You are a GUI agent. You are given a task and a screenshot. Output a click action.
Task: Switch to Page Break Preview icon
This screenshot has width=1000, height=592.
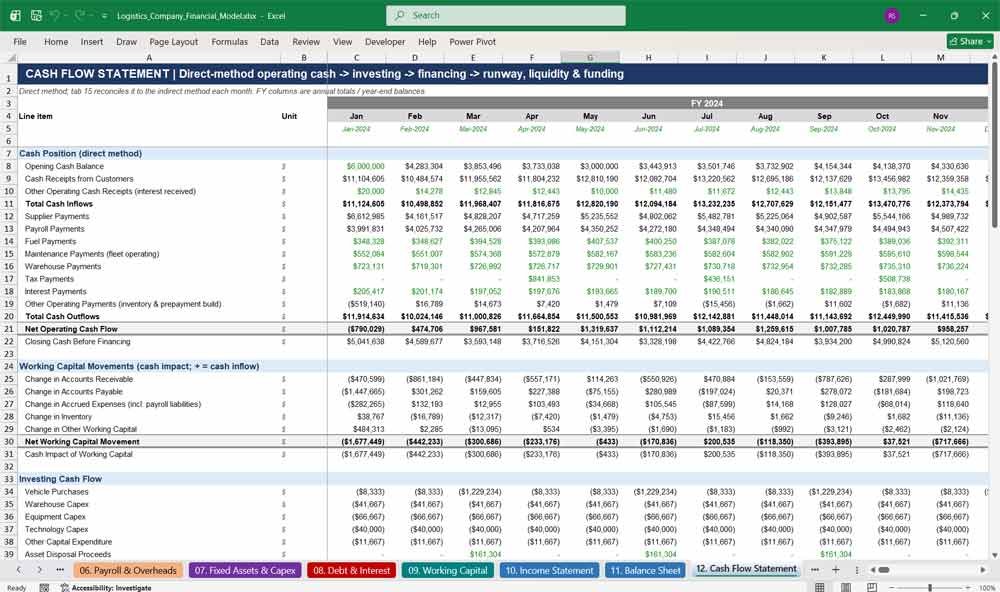(872, 587)
